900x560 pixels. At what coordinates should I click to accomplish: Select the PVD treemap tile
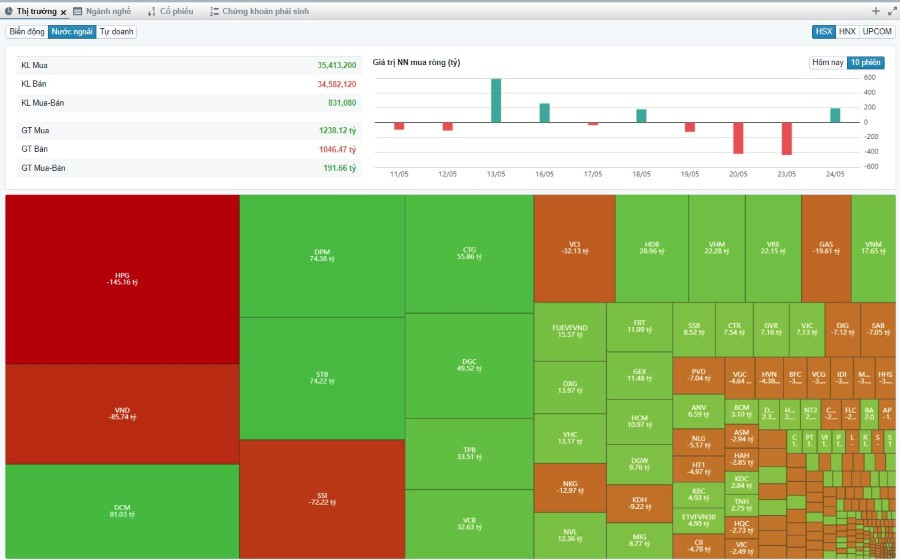pos(699,375)
